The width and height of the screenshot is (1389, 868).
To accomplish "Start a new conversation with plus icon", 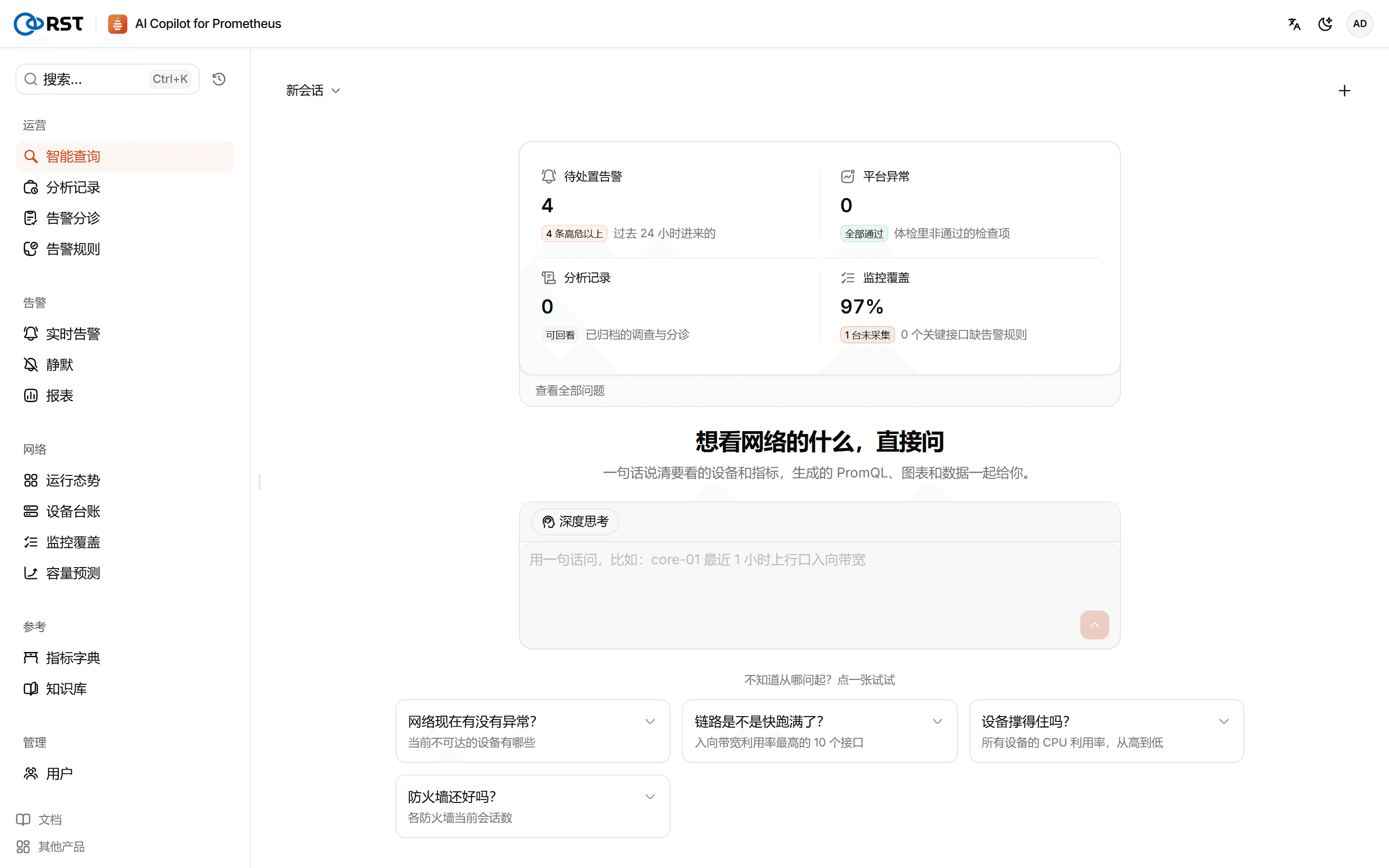I will click(x=1344, y=91).
